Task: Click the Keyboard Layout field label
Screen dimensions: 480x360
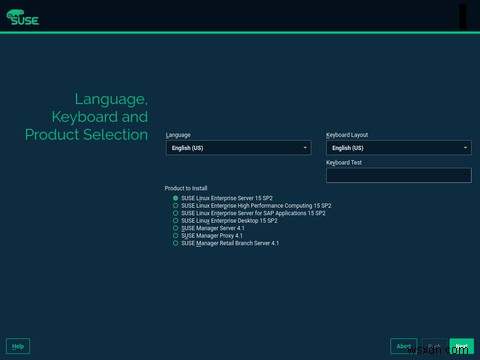Action: pyautogui.click(x=347, y=135)
